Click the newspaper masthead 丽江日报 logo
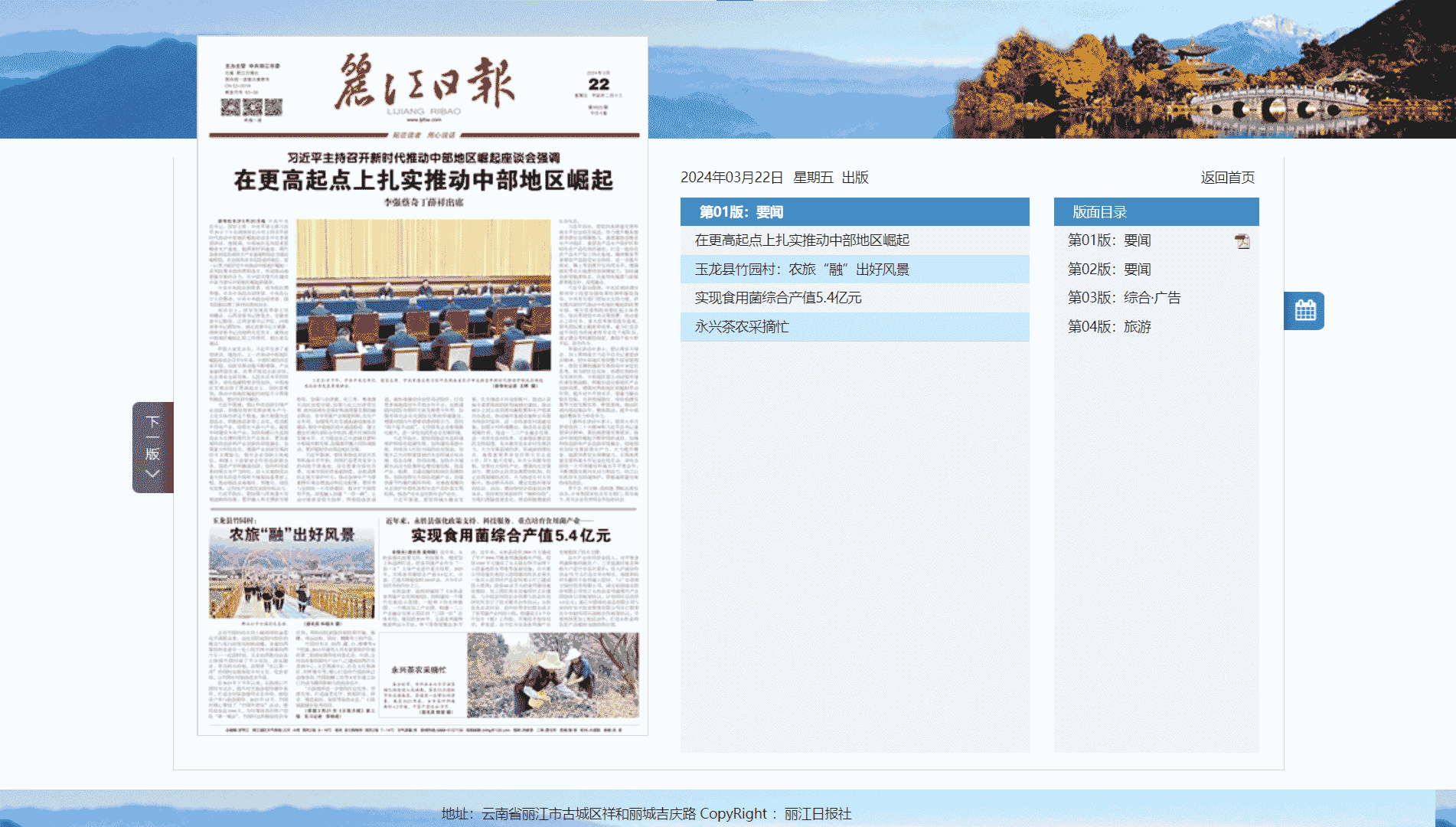 pos(424,81)
